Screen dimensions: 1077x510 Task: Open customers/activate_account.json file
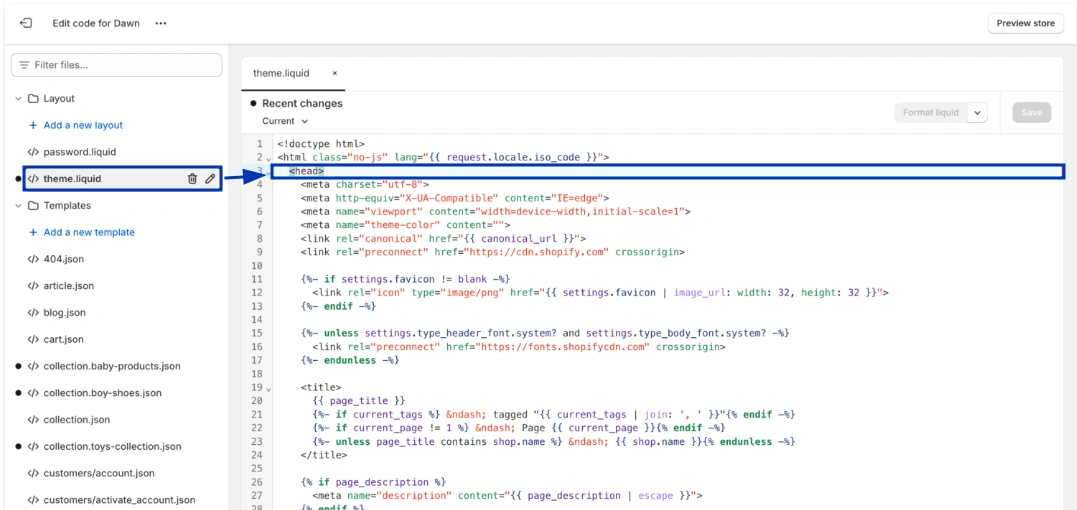point(120,500)
